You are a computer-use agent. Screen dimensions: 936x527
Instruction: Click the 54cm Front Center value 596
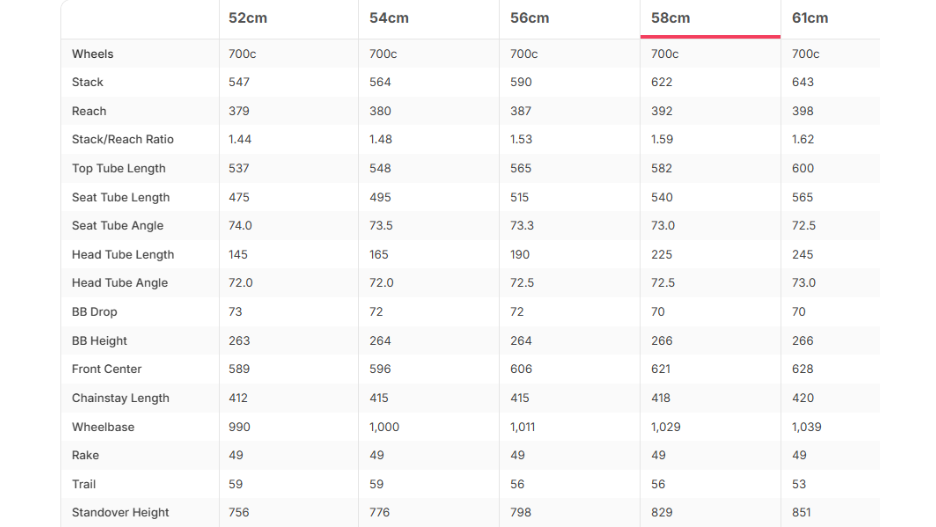pos(380,369)
